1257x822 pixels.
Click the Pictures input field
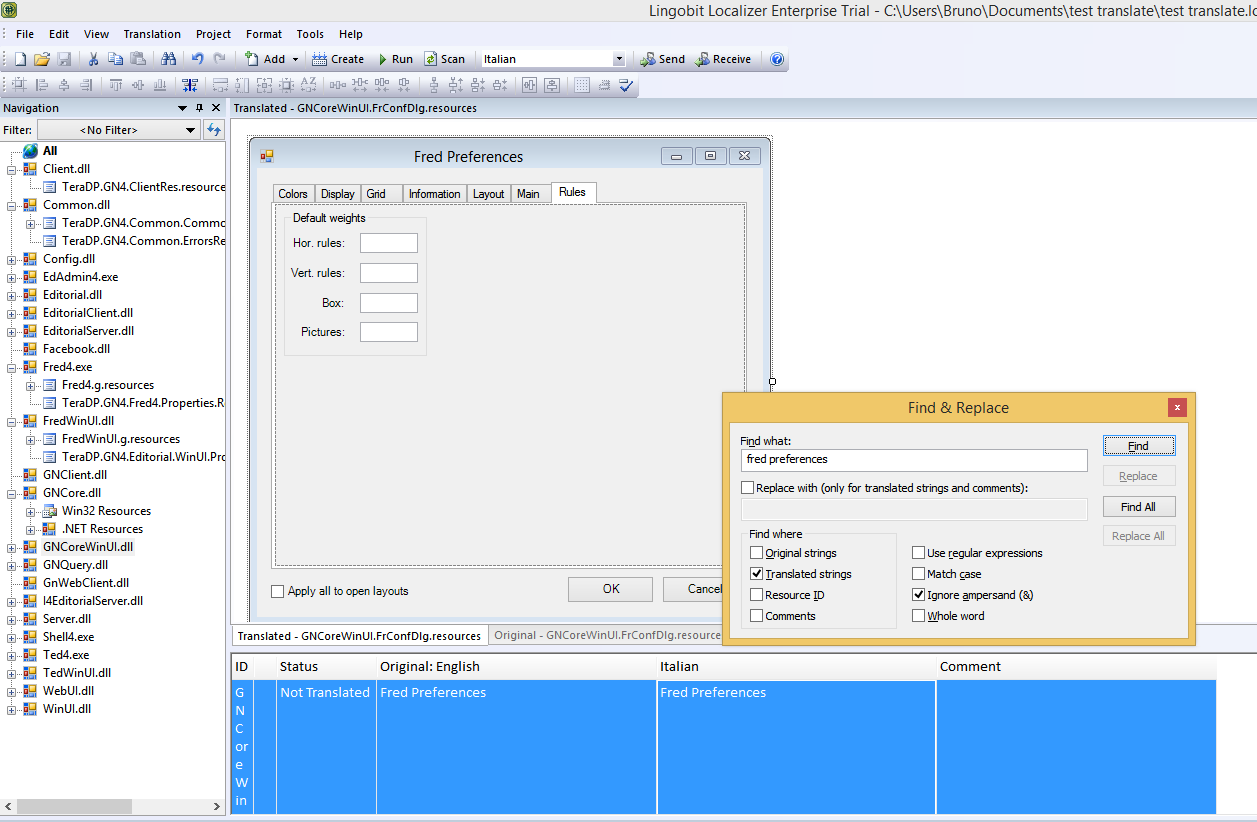point(389,332)
